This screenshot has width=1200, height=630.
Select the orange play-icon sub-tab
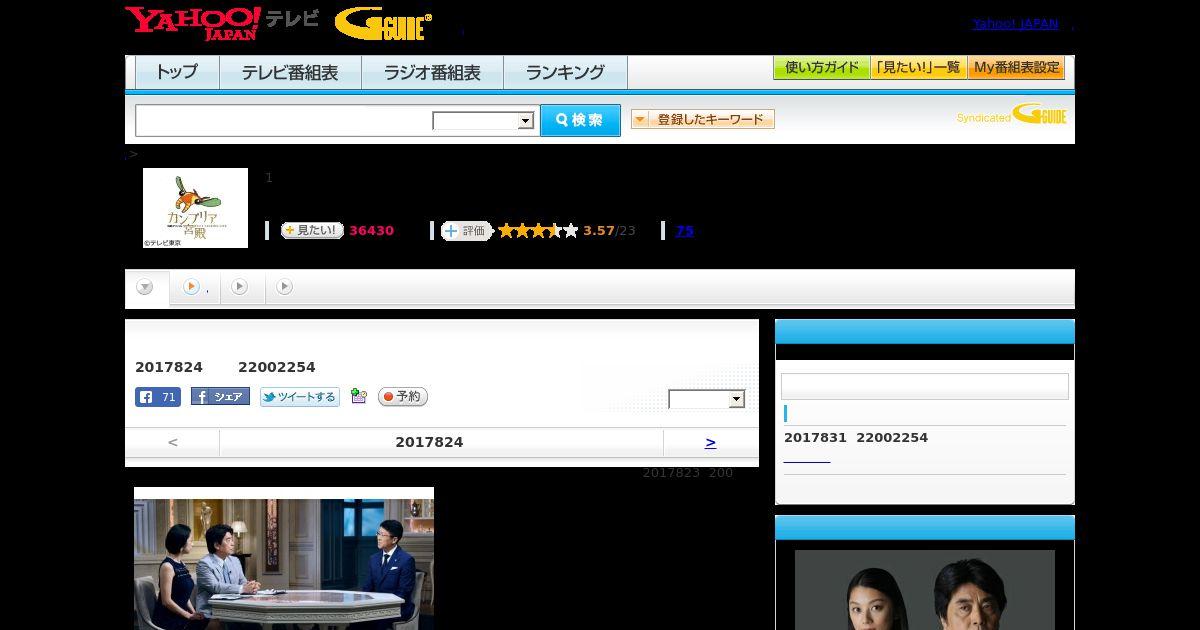coord(194,287)
